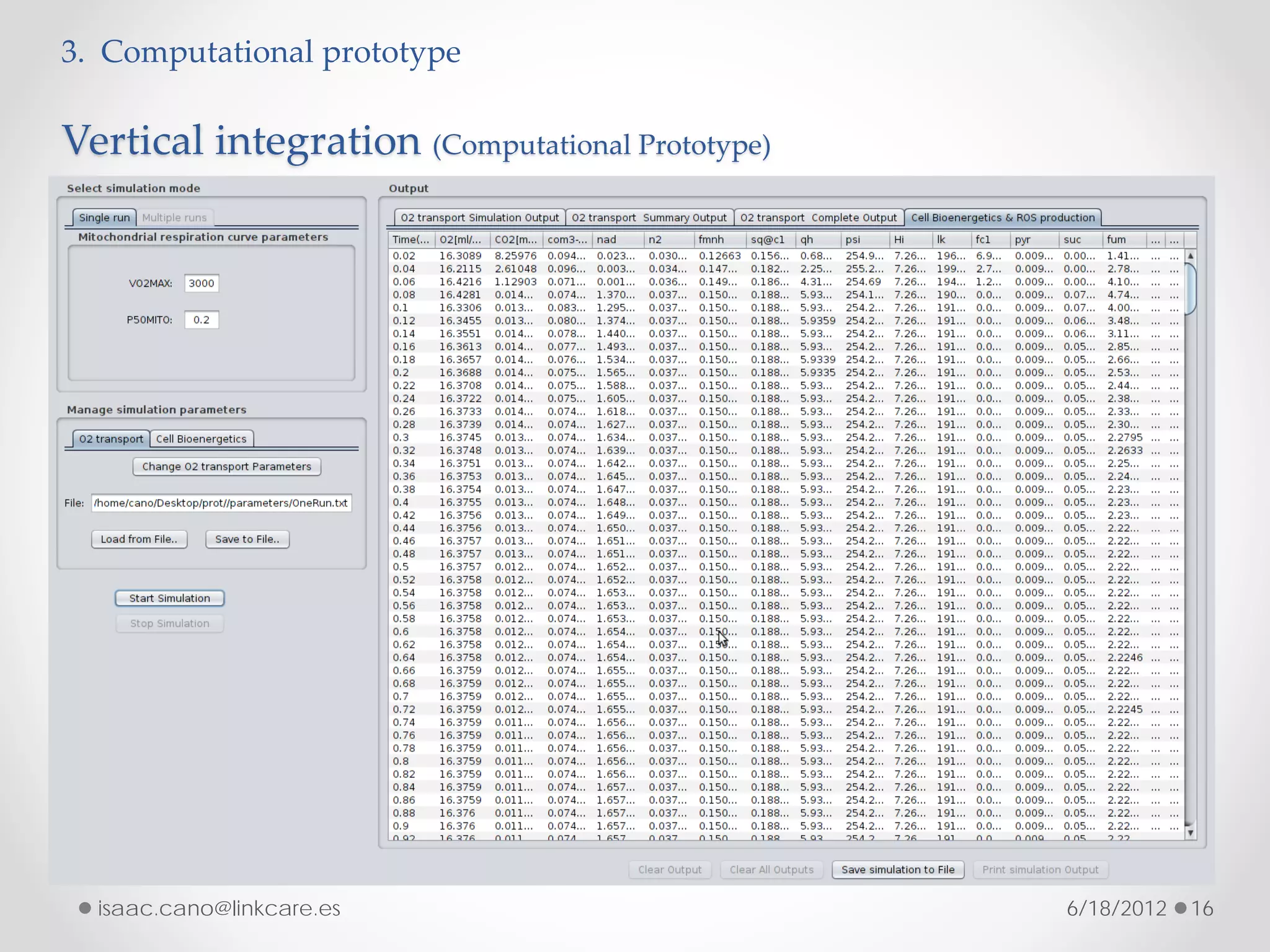Show O2 transport Simulation Output tab
1270x952 pixels.
point(479,218)
